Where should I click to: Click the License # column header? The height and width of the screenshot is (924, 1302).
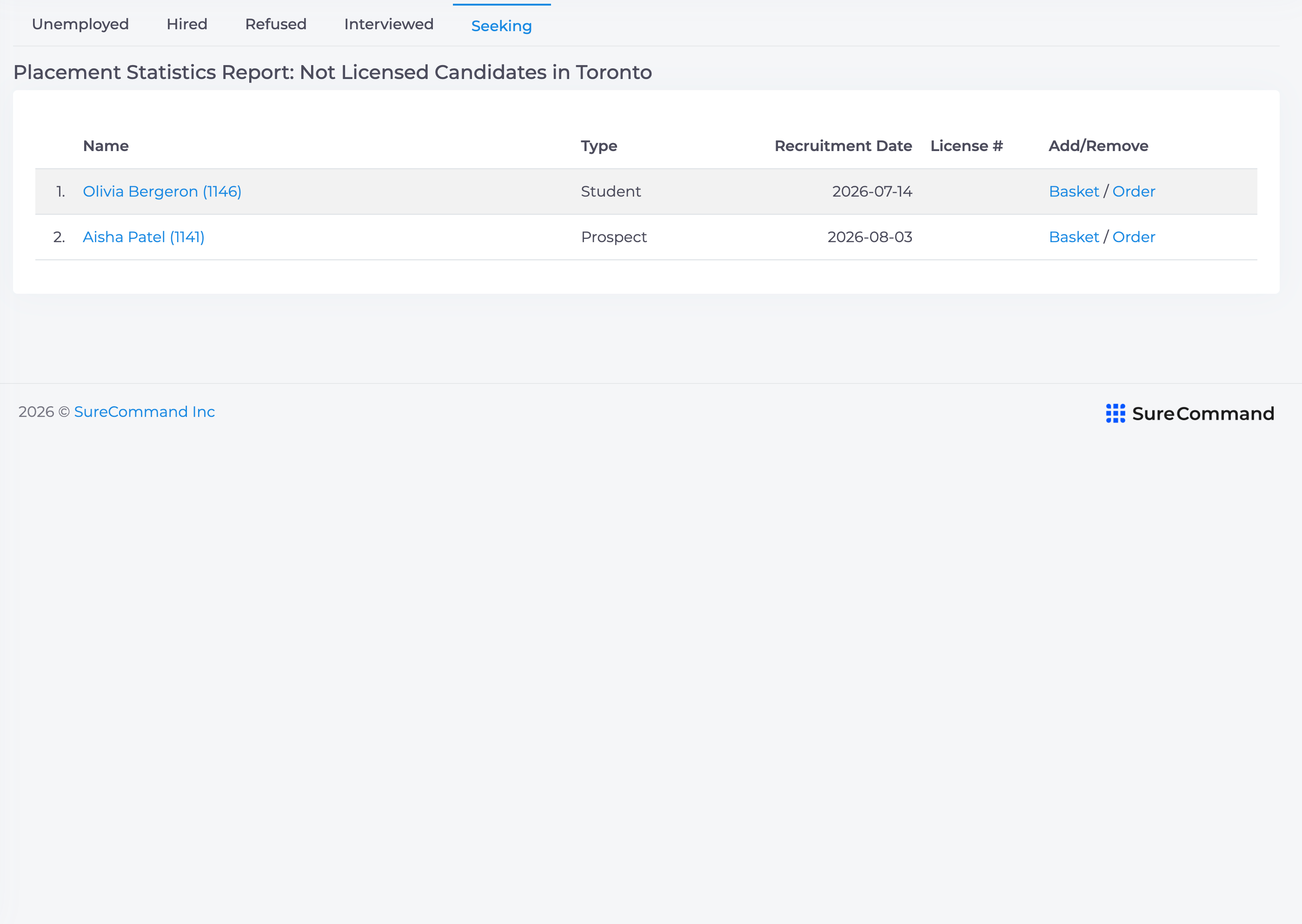click(x=966, y=145)
